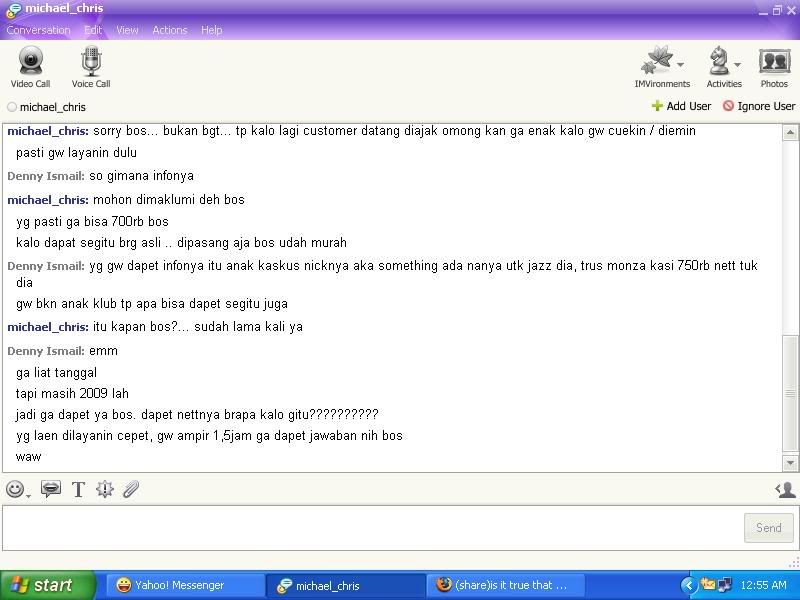The image size is (800, 600).
Task: Click the Add User plus icon
Action: (x=657, y=106)
